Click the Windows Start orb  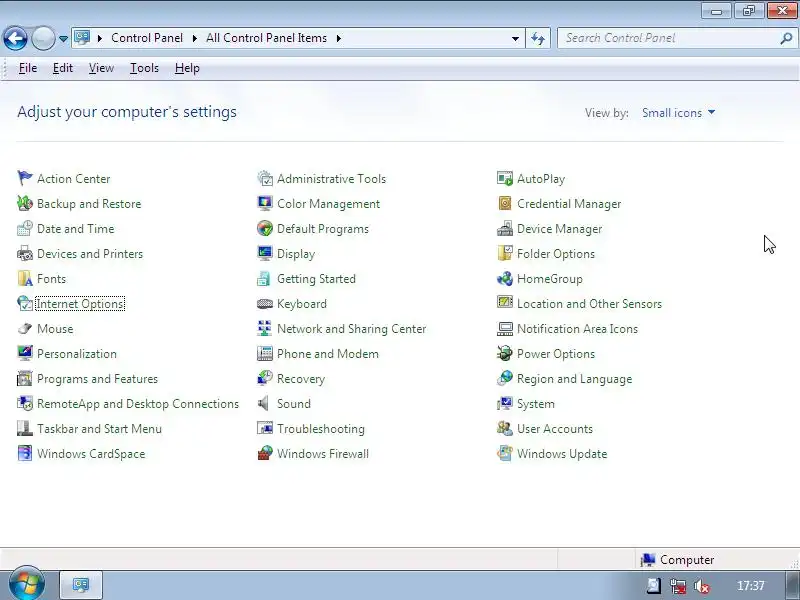(27, 583)
